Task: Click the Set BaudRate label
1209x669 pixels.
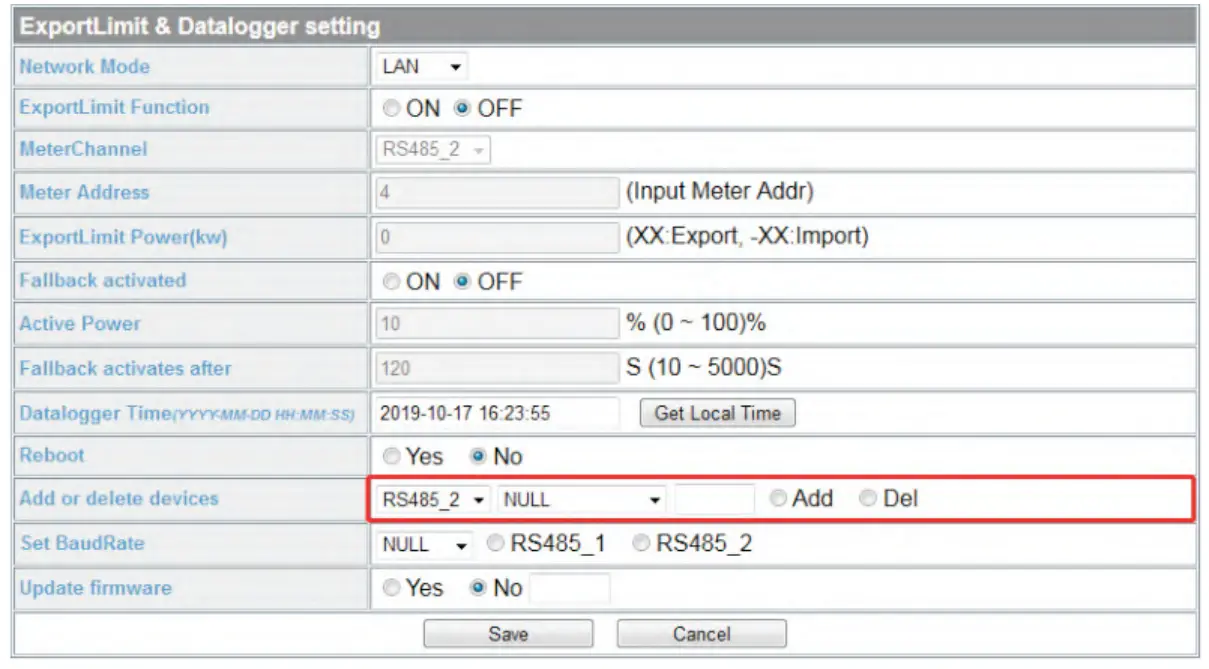Action: pos(81,543)
